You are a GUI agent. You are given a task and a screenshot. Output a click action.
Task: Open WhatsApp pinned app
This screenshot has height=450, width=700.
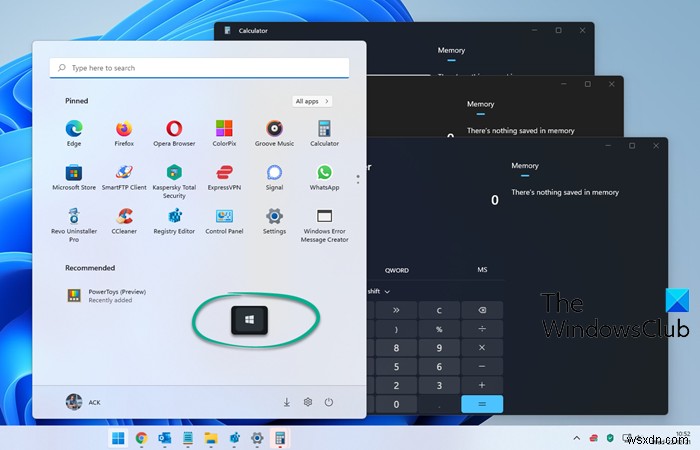click(x=325, y=177)
